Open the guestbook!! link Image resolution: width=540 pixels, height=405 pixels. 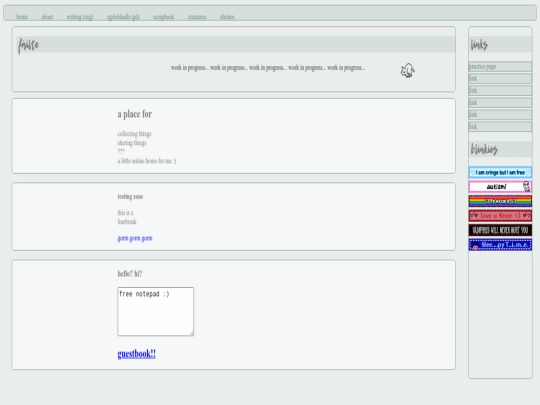(x=136, y=354)
